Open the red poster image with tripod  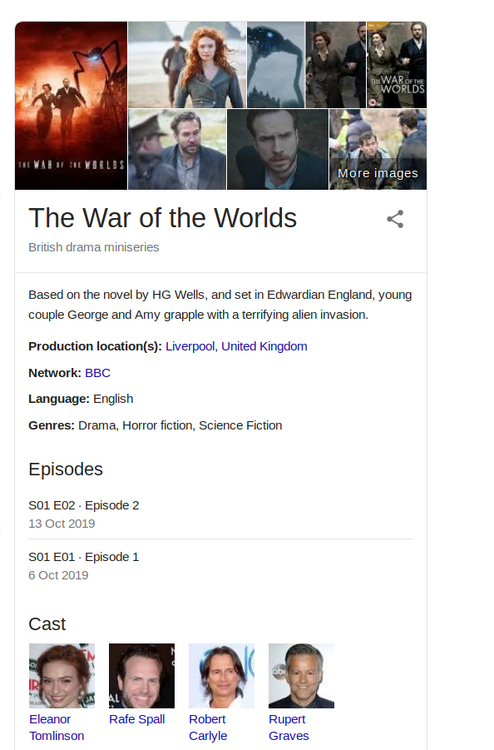tap(71, 106)
